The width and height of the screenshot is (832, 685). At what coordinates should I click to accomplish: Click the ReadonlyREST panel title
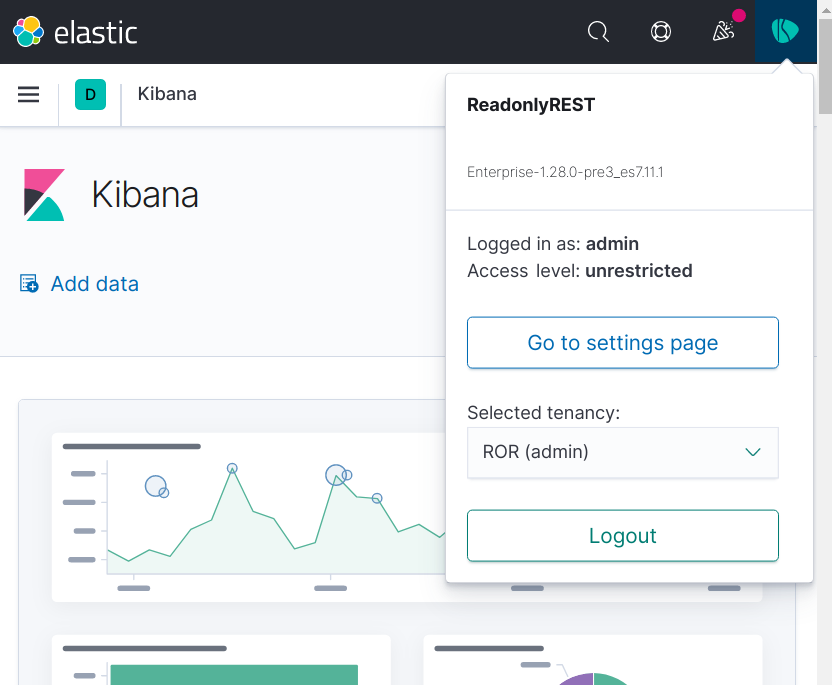coord(531,105)
